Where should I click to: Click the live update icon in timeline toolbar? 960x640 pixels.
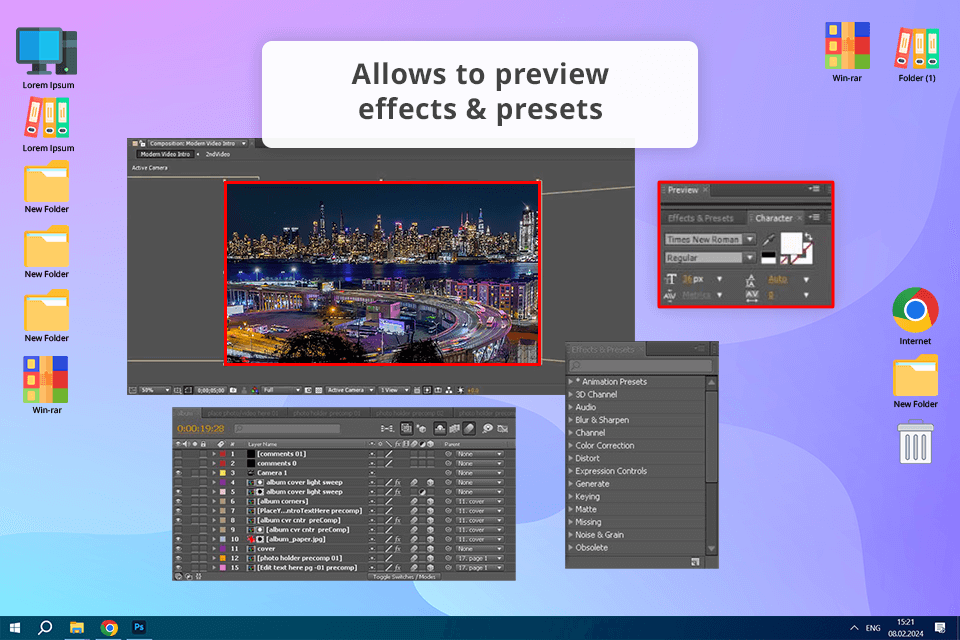(x=407, y=428)
